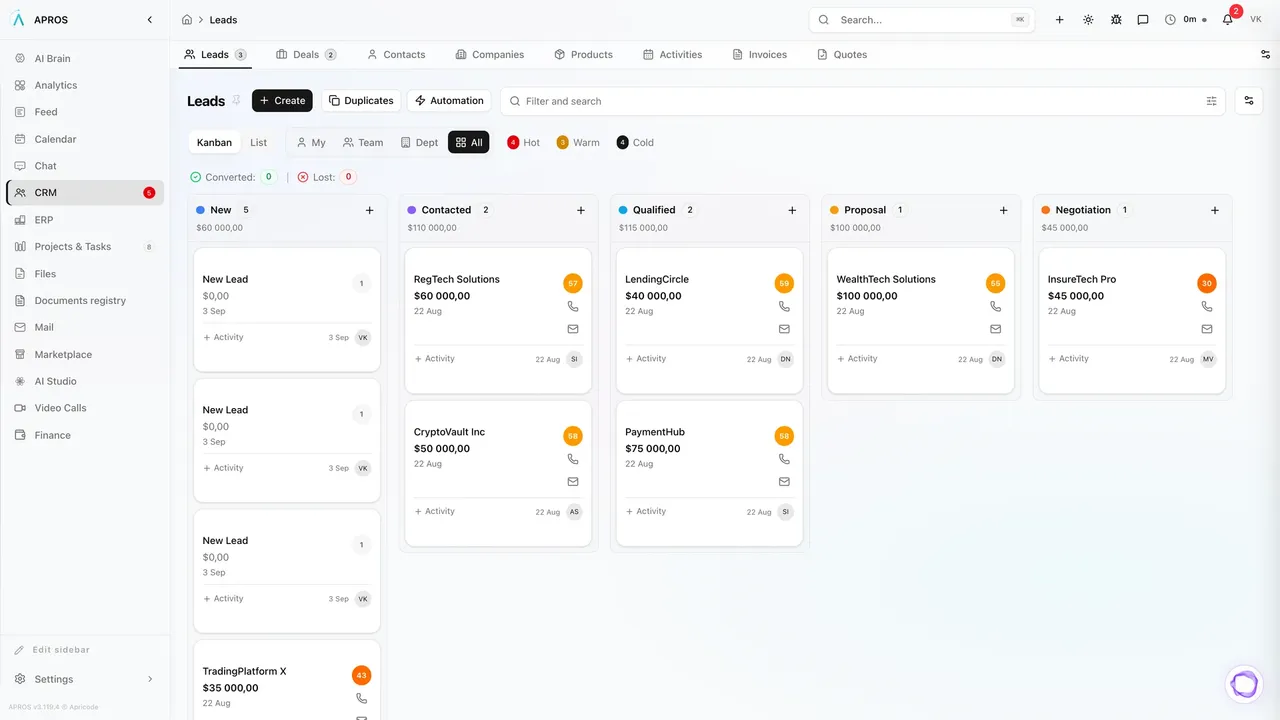Open the Invoices tab
The image size is (1280, 720).
(x=759, y=55)
